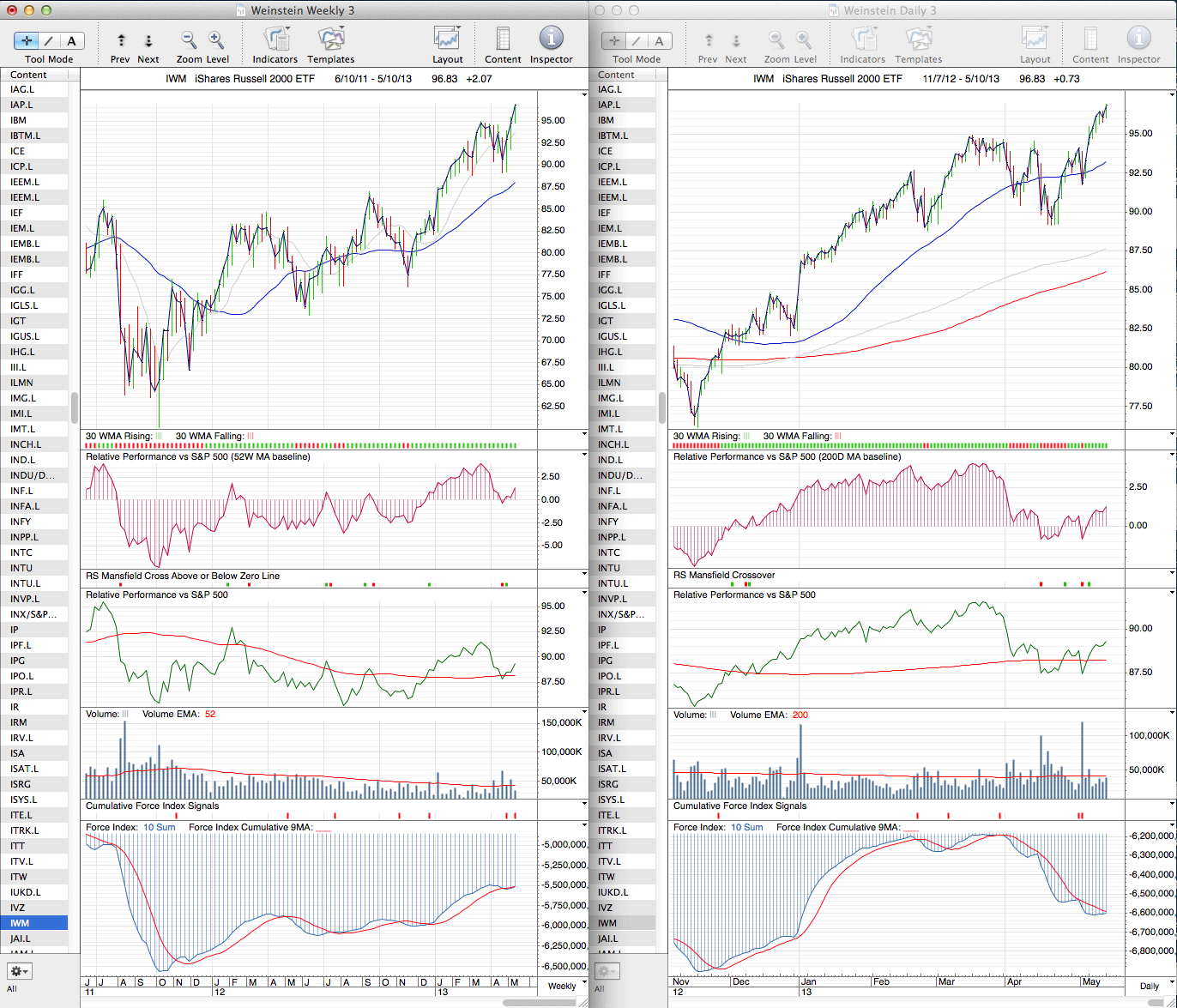The height and width of the screenshot is (1008, 1177).
Task: Open Indicators in the Weekly window toolbar
Action: tap(275, 40)
